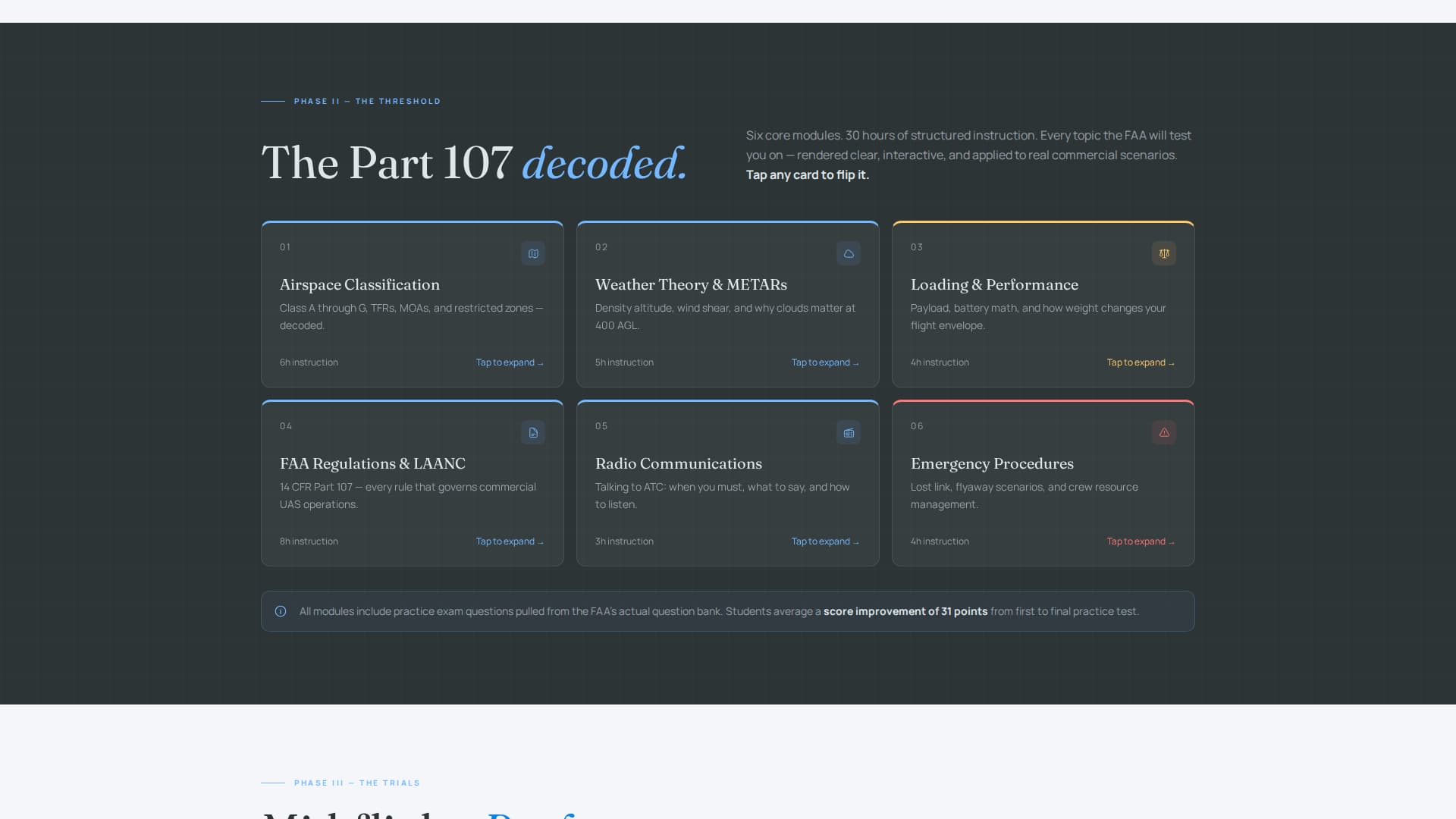Click the radio icon on Radio Communications card
The width and height of the screenshot is (1456, 819).
tap(849, 432)
